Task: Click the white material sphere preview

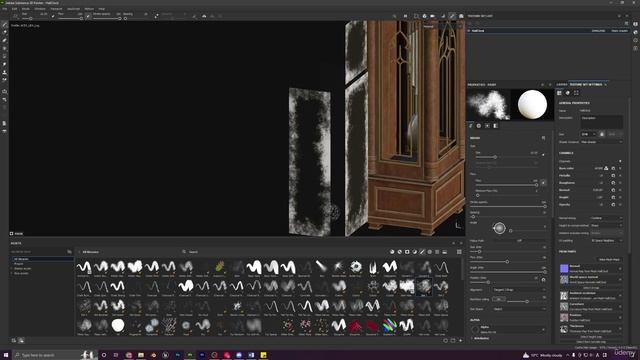Action: point(532,104)
